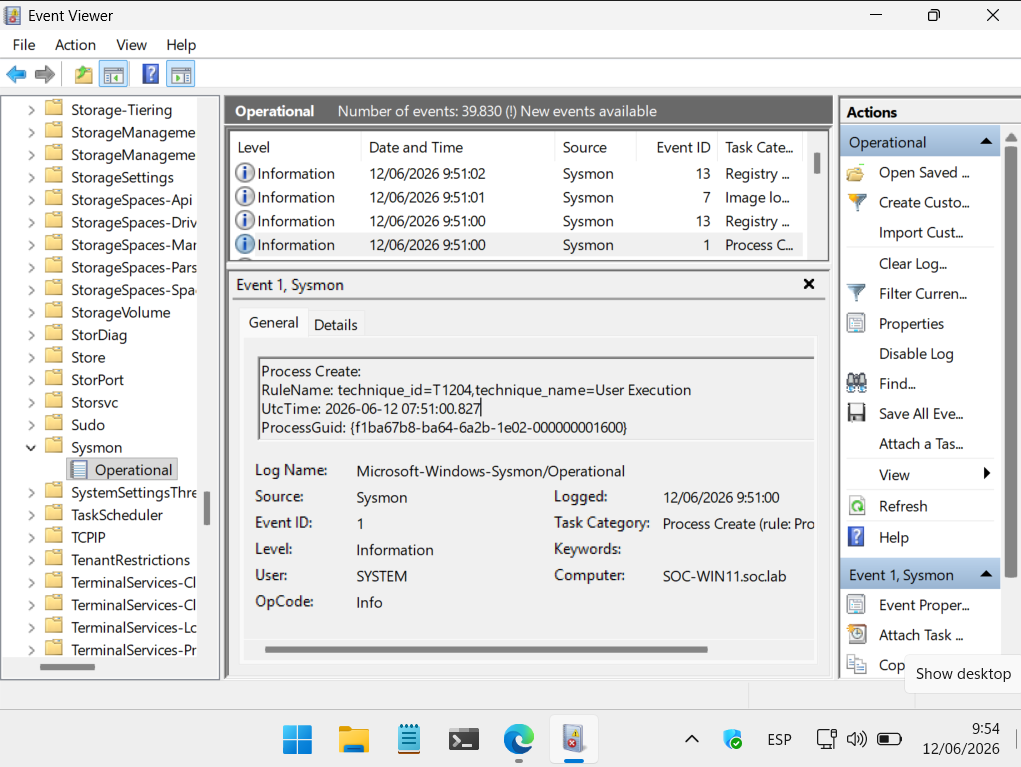Expand the StorDiag tree node
The height and width of the screenshot is (767, 1021).
(31, 335)
